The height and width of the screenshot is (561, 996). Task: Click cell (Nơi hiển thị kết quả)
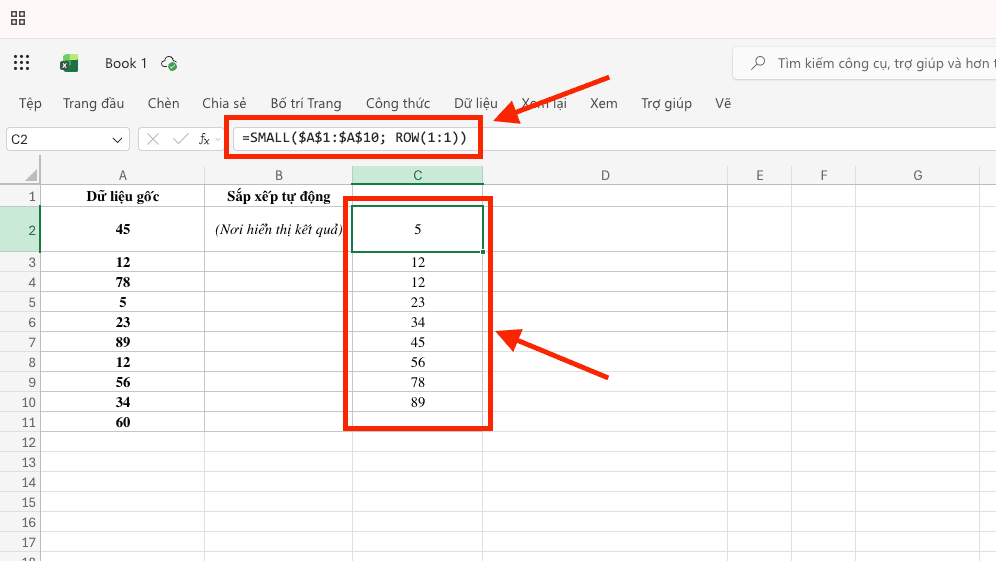tap(278, 229)
